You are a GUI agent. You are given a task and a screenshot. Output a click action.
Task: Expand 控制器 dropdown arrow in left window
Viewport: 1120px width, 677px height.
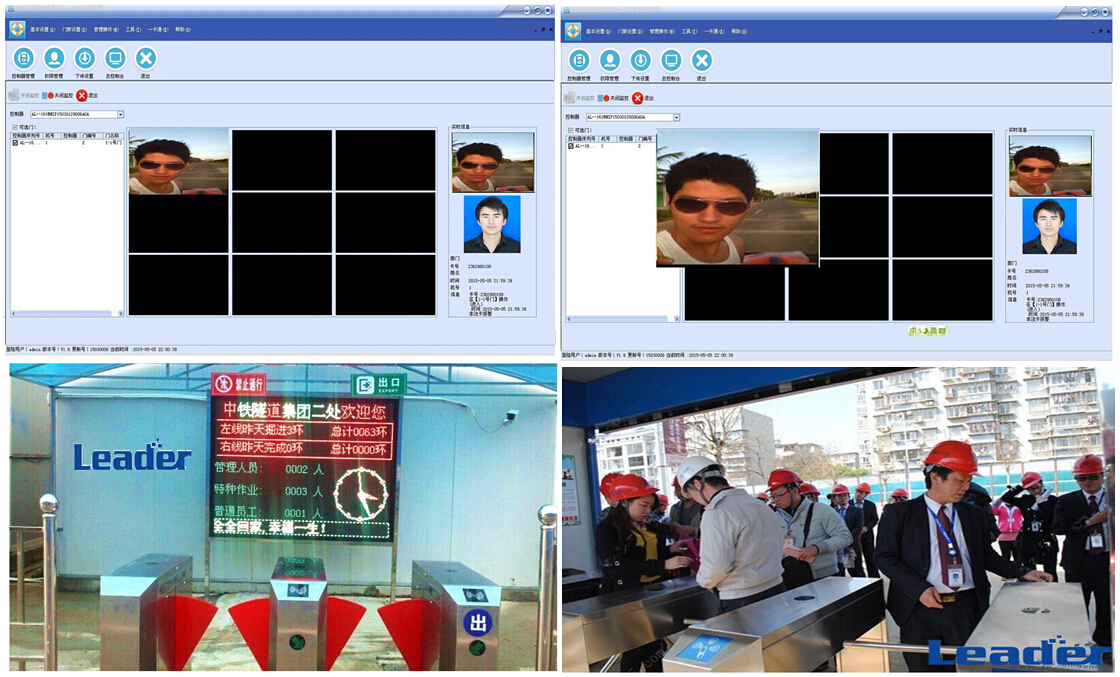click(x=120, y=115)
